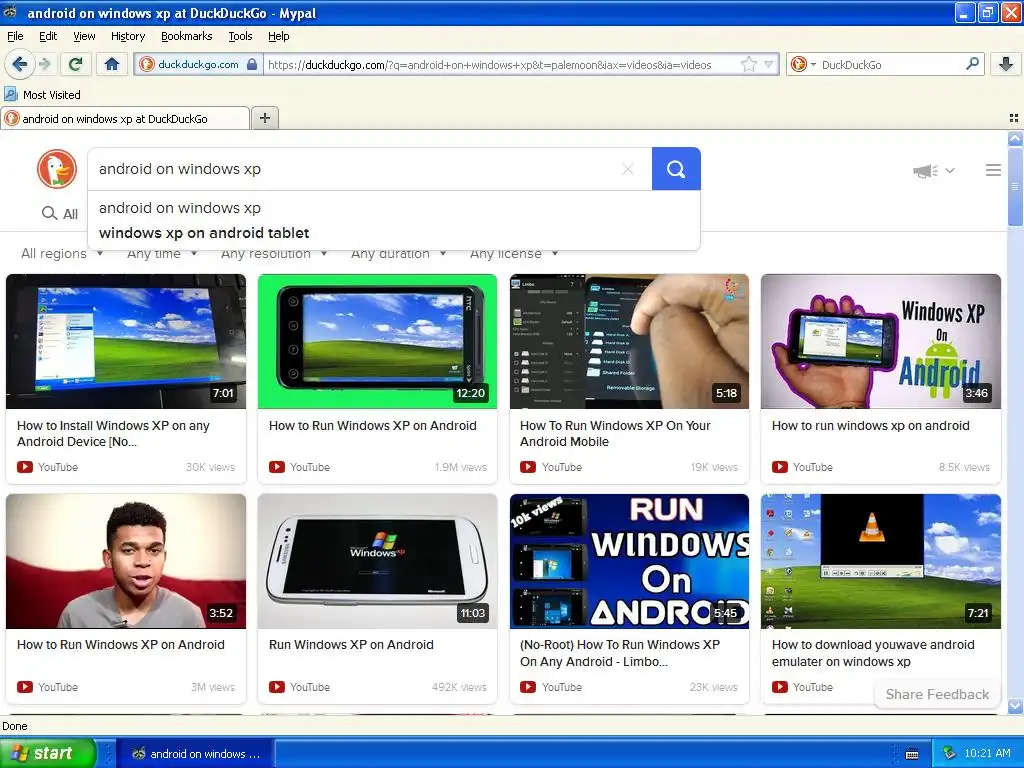Expand the All regions filter
Viewport: 1024px width, 768px height.
[x=62, y=253]
